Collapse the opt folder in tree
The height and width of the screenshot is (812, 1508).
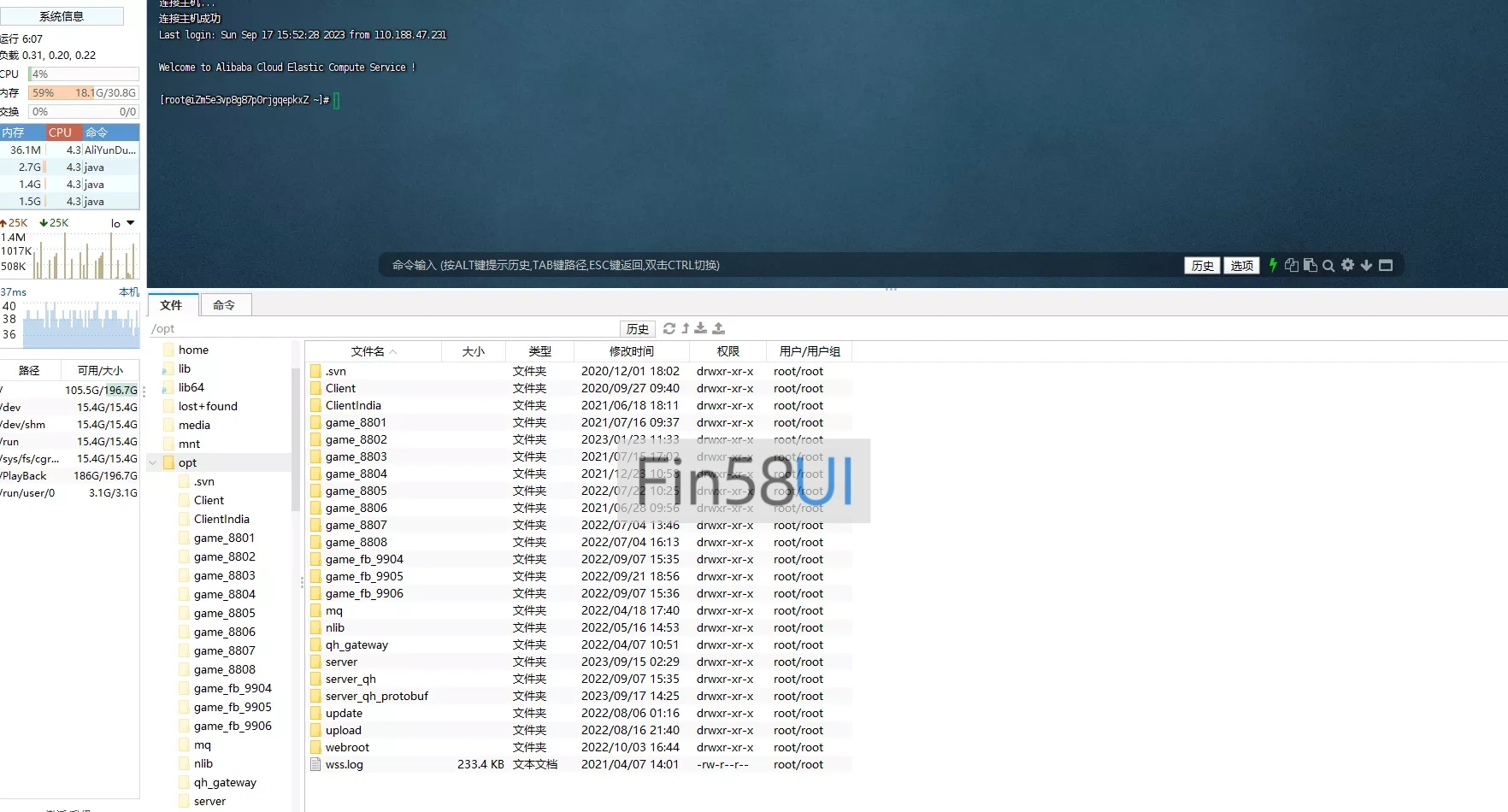point(153,462)
